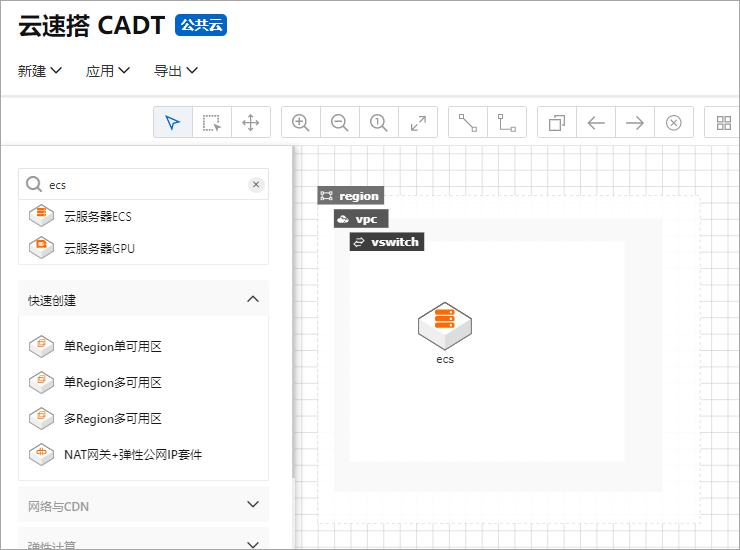Click the copy/duplicate toolbar icon
The height and width of the screenshot is (550, 740).
557,123
